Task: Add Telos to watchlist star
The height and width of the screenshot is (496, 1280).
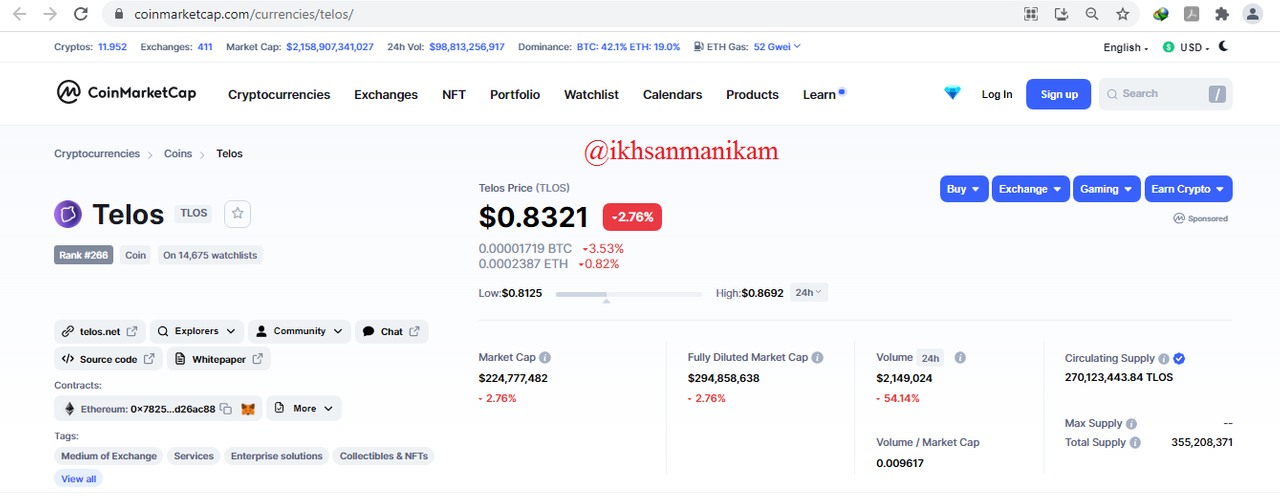Action: [237, 213]
